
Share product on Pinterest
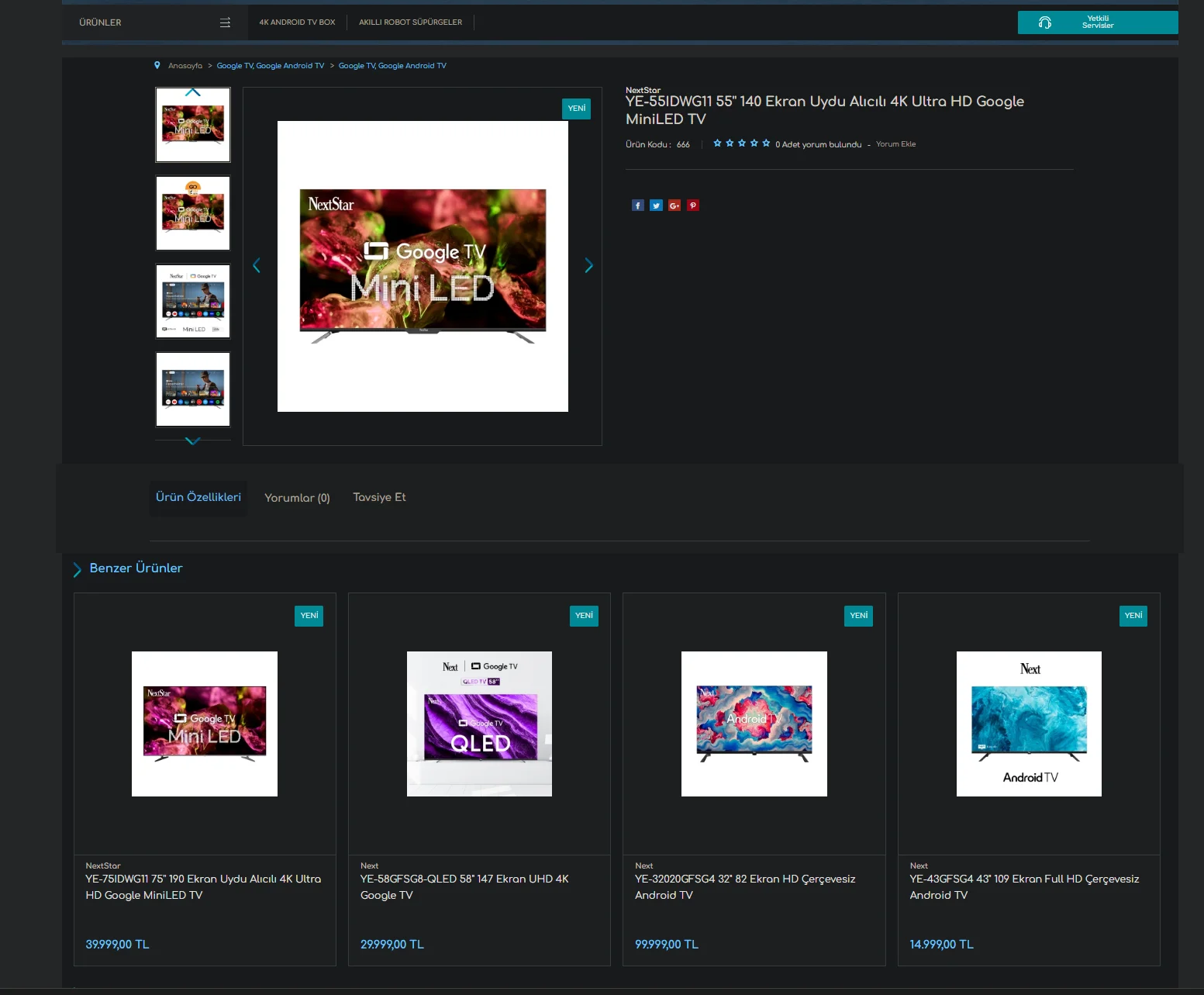[x=693, y=206]
